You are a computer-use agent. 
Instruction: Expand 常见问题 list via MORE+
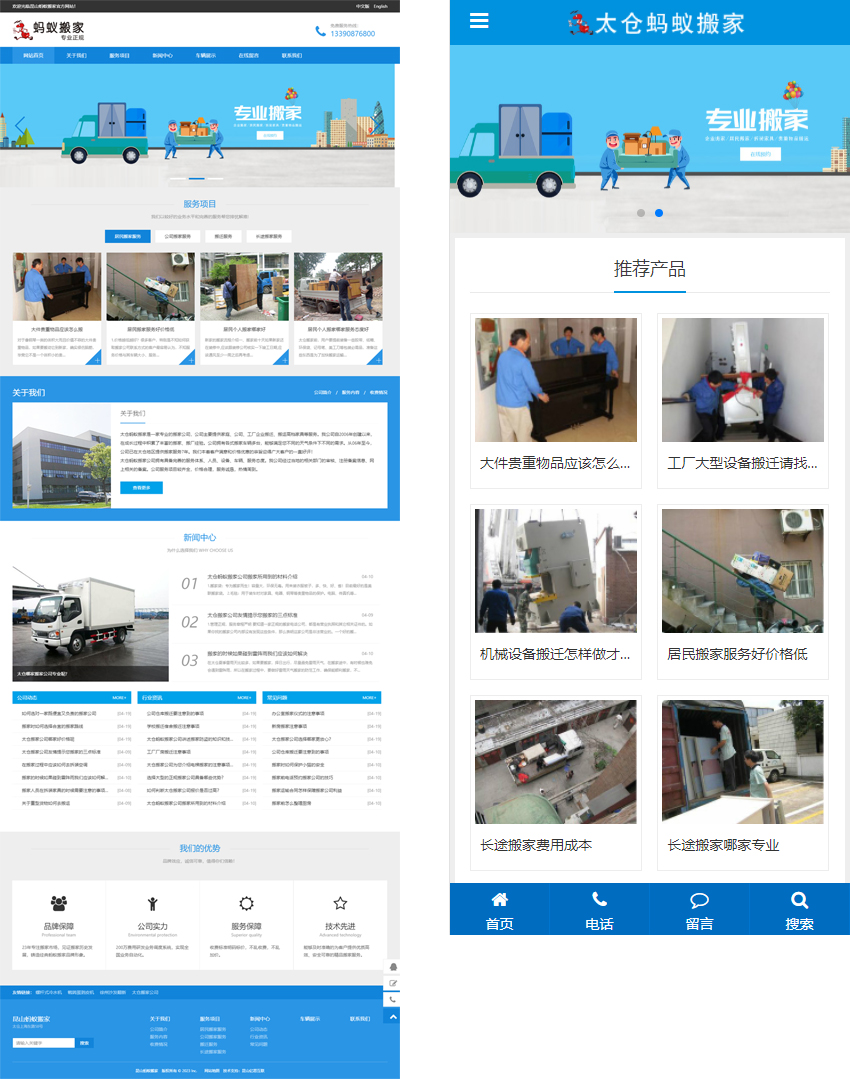(x=369, y=697)
